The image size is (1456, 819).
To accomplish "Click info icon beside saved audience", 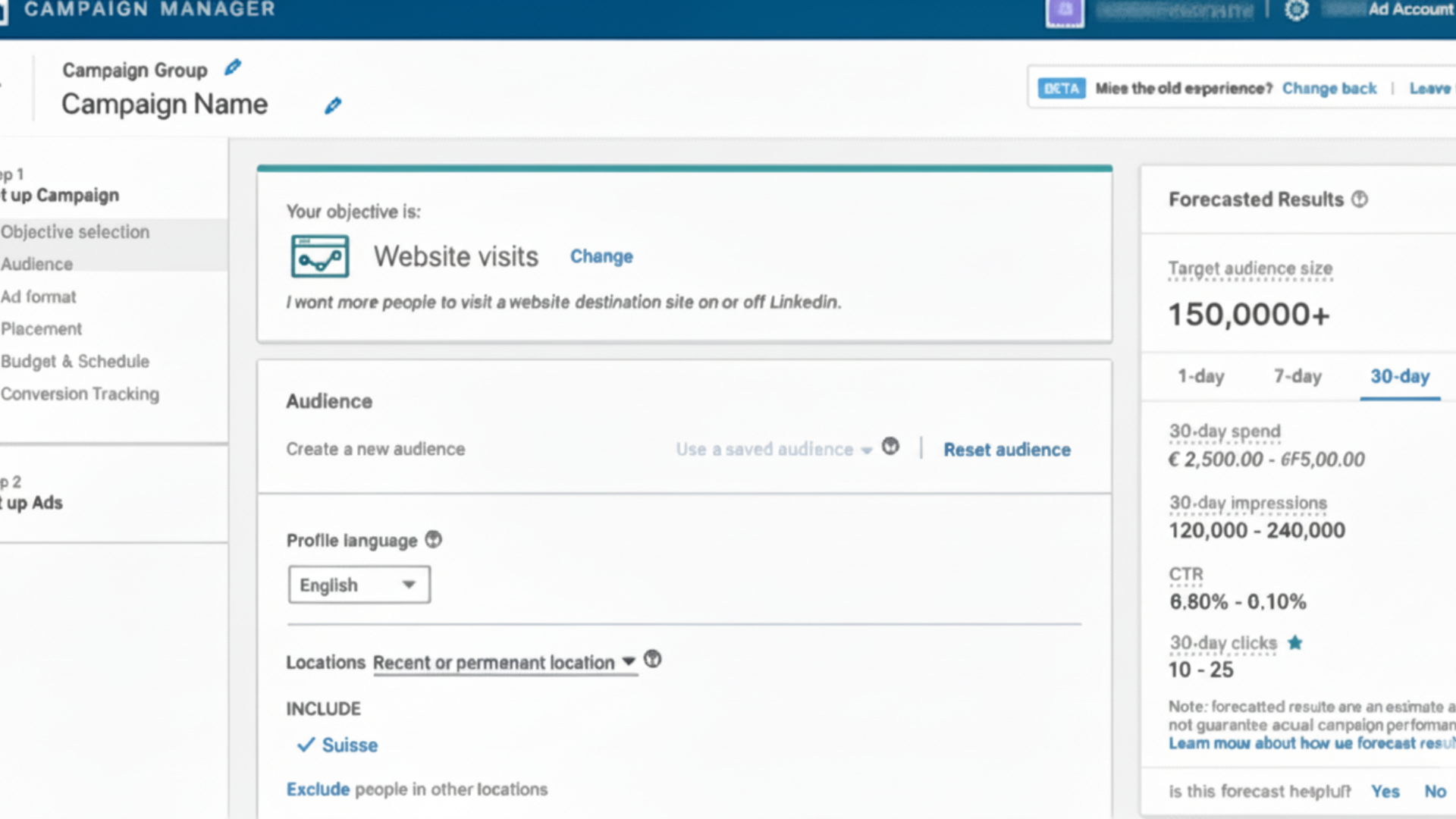I will (890, 447).
